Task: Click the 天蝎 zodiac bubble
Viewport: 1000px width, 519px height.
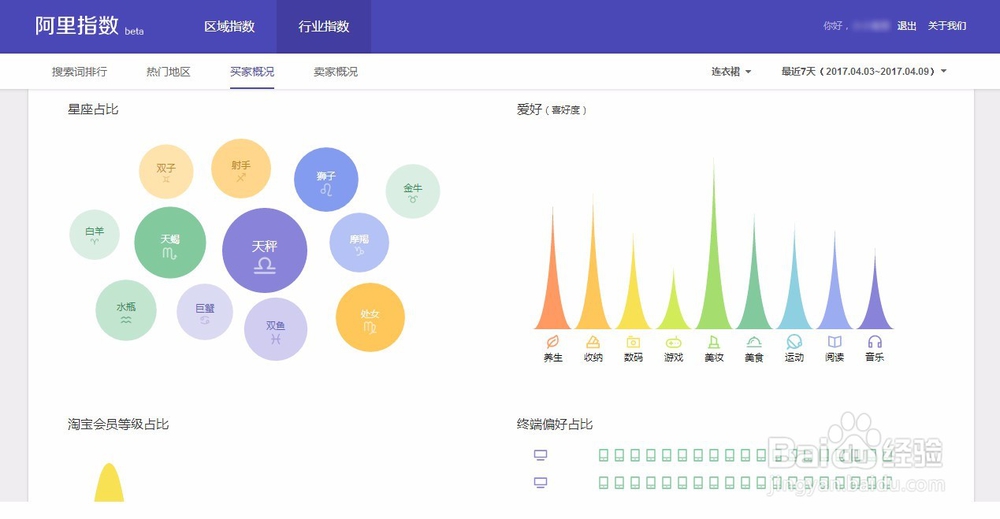Action: 170,242
